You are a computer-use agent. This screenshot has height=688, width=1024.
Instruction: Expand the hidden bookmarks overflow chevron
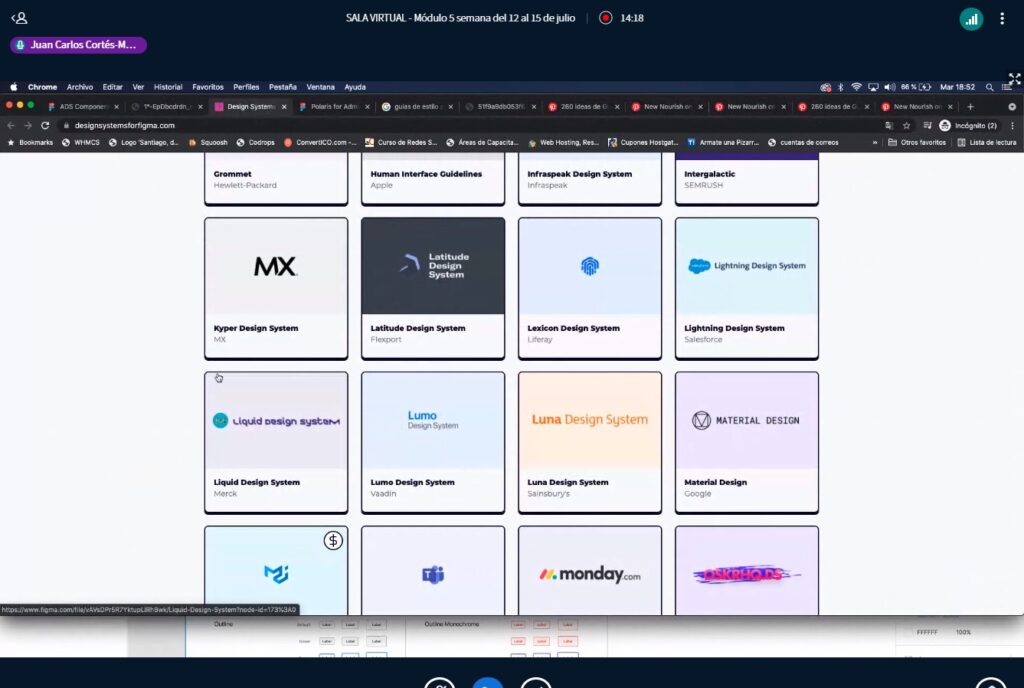[x=875, y=142]
